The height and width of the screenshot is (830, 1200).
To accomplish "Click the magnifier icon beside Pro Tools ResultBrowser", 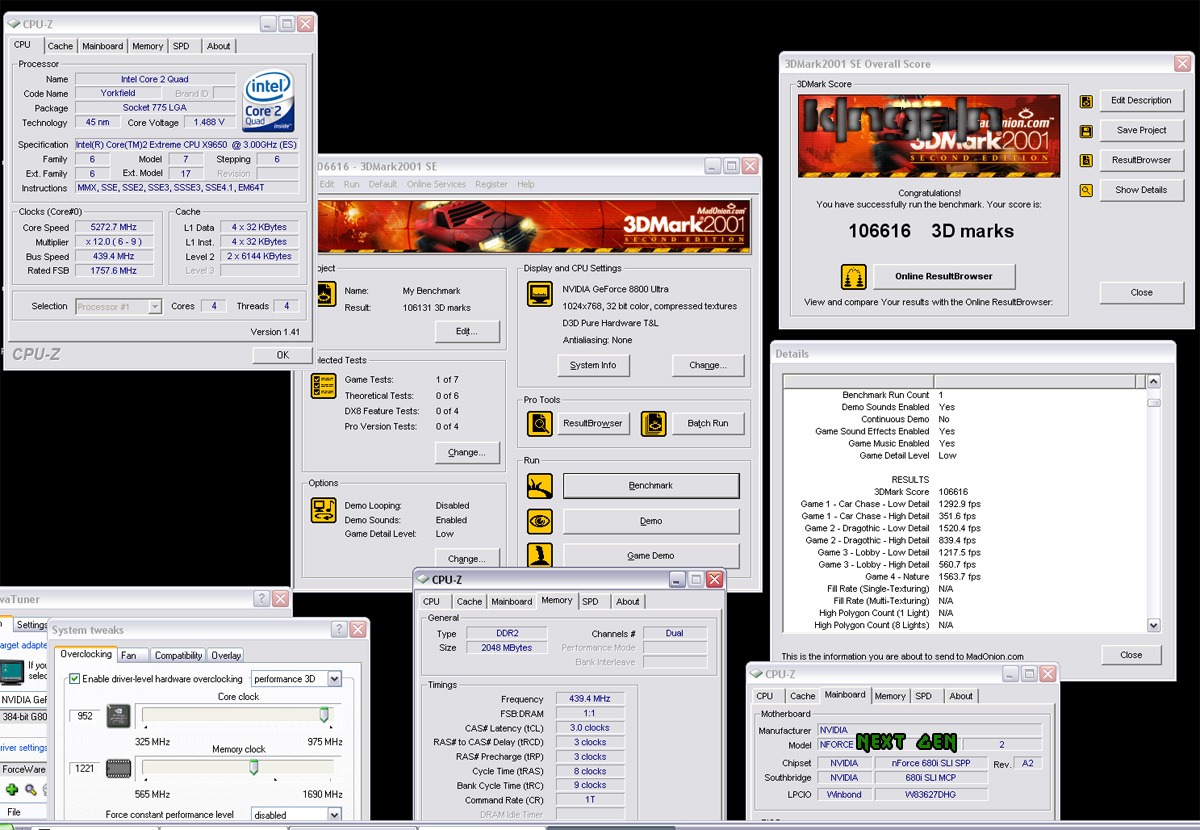I will coord(540,423).
